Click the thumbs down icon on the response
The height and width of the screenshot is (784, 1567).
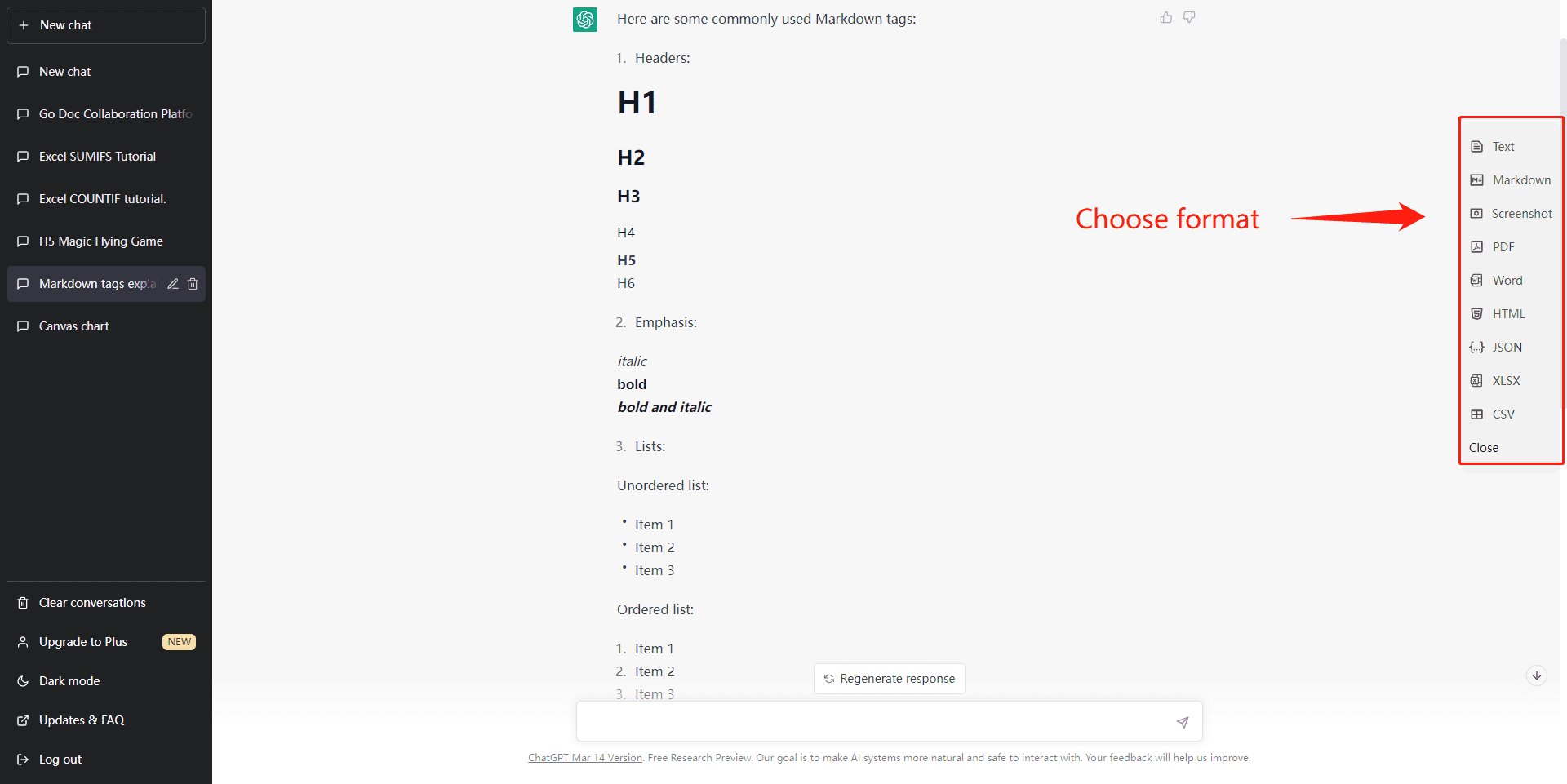coord(1189,17)
